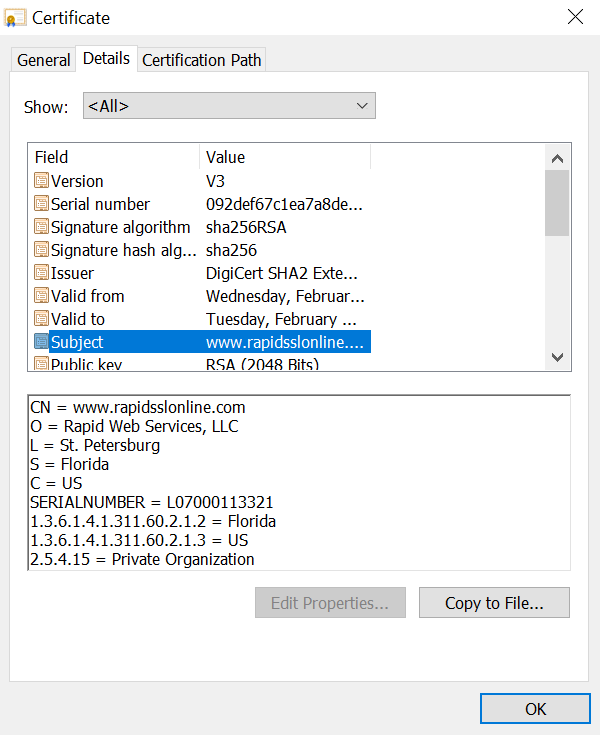Click the S = Florida line
Screen dimensions: 600x735
pyautogui.click(x=69, y=464)
